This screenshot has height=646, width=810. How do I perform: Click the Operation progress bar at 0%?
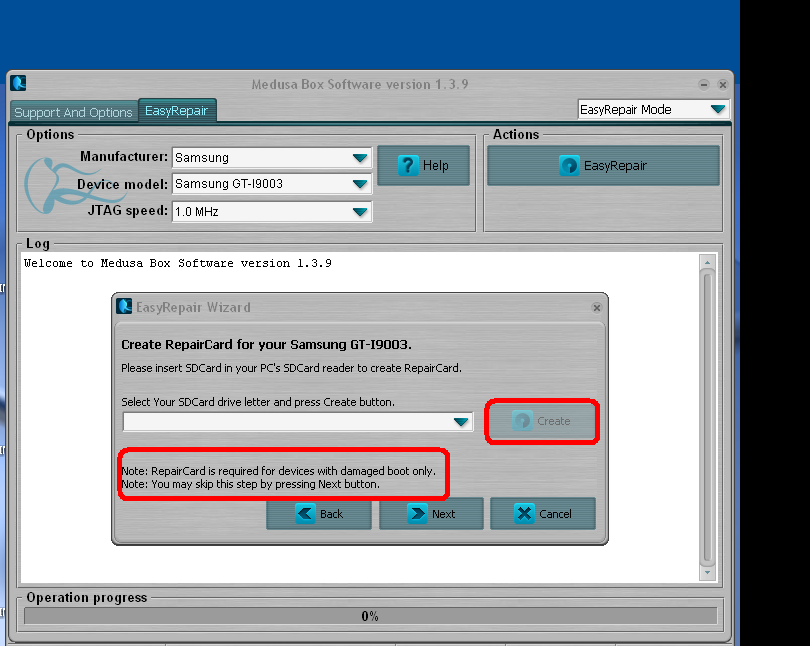(370, 616)
